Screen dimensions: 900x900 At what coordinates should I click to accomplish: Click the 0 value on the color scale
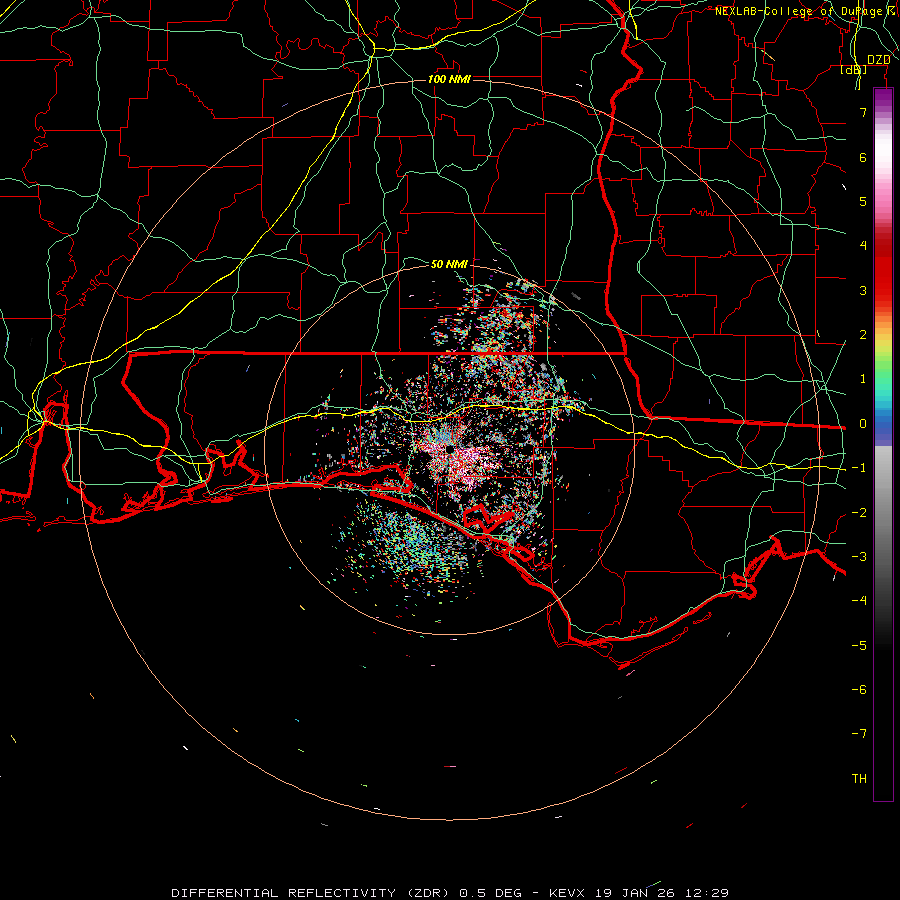[x=863, y=424]
